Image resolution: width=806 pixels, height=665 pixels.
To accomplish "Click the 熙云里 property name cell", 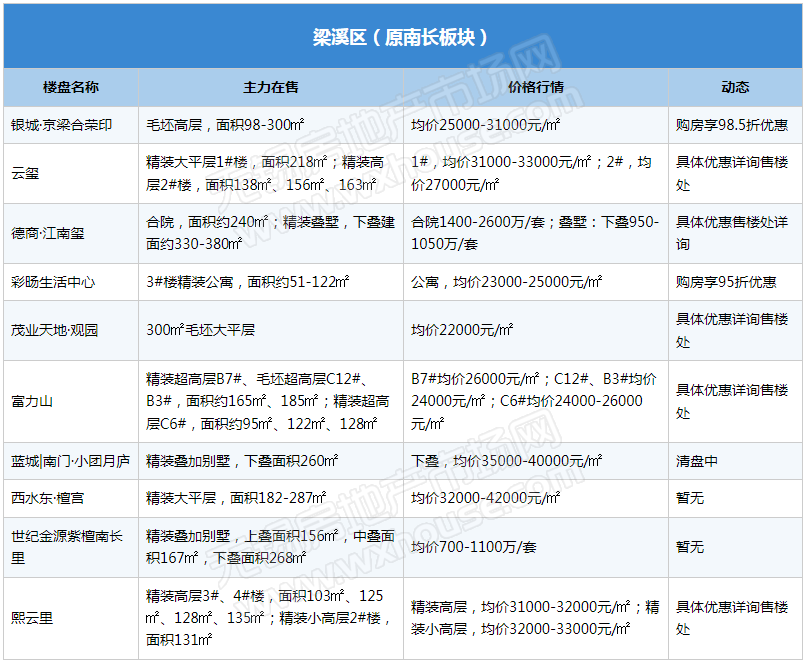I will [x=32, y=618].
